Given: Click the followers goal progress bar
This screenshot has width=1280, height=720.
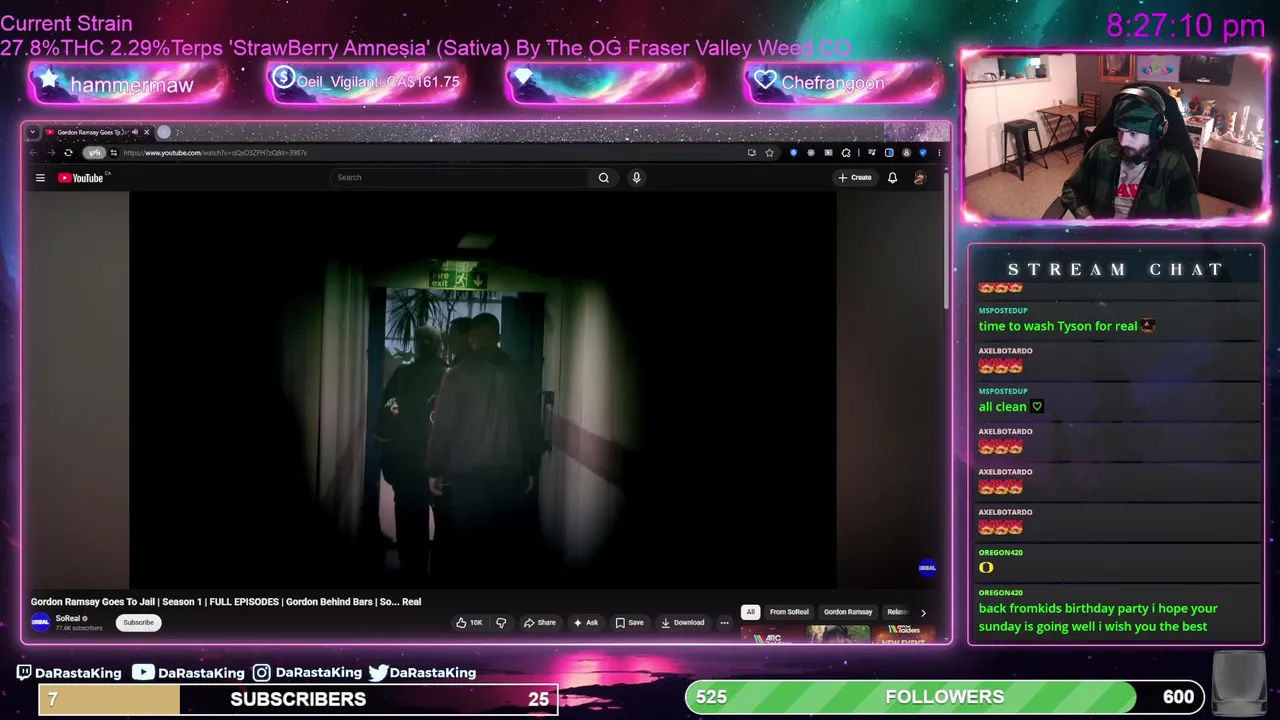Looking at the screenshot, I should (945, 697).
